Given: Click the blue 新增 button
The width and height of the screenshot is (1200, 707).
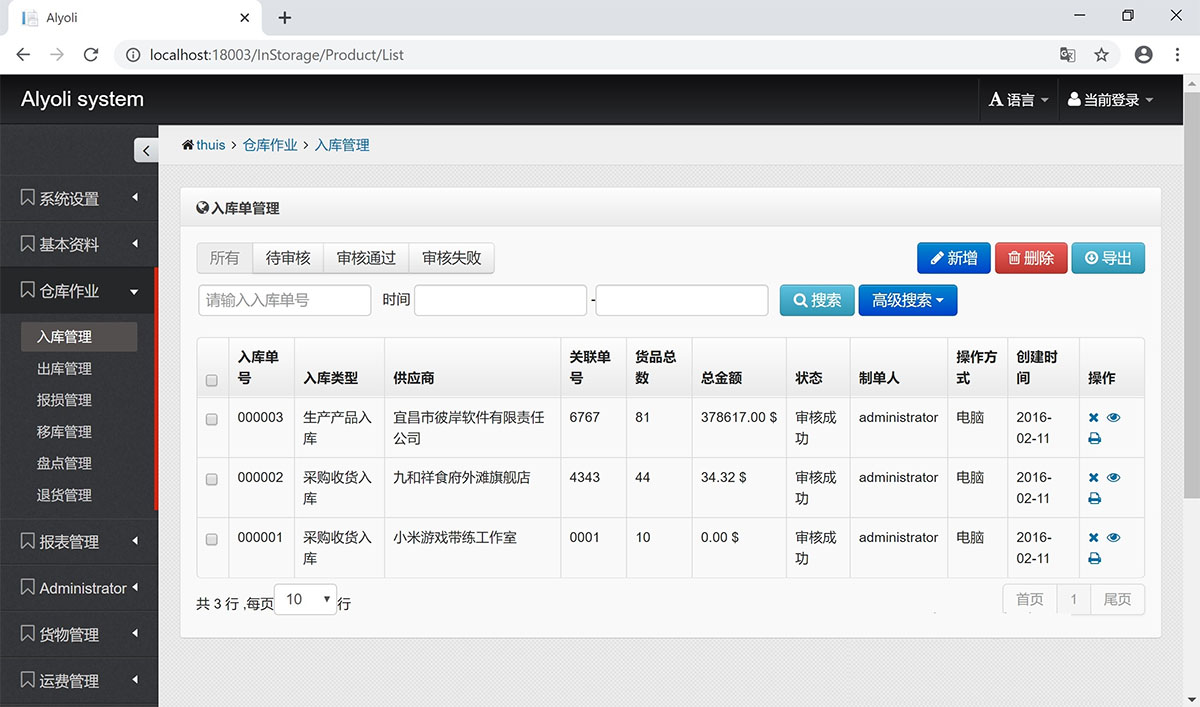Looking at the screenshot, I should pos(953,258).
